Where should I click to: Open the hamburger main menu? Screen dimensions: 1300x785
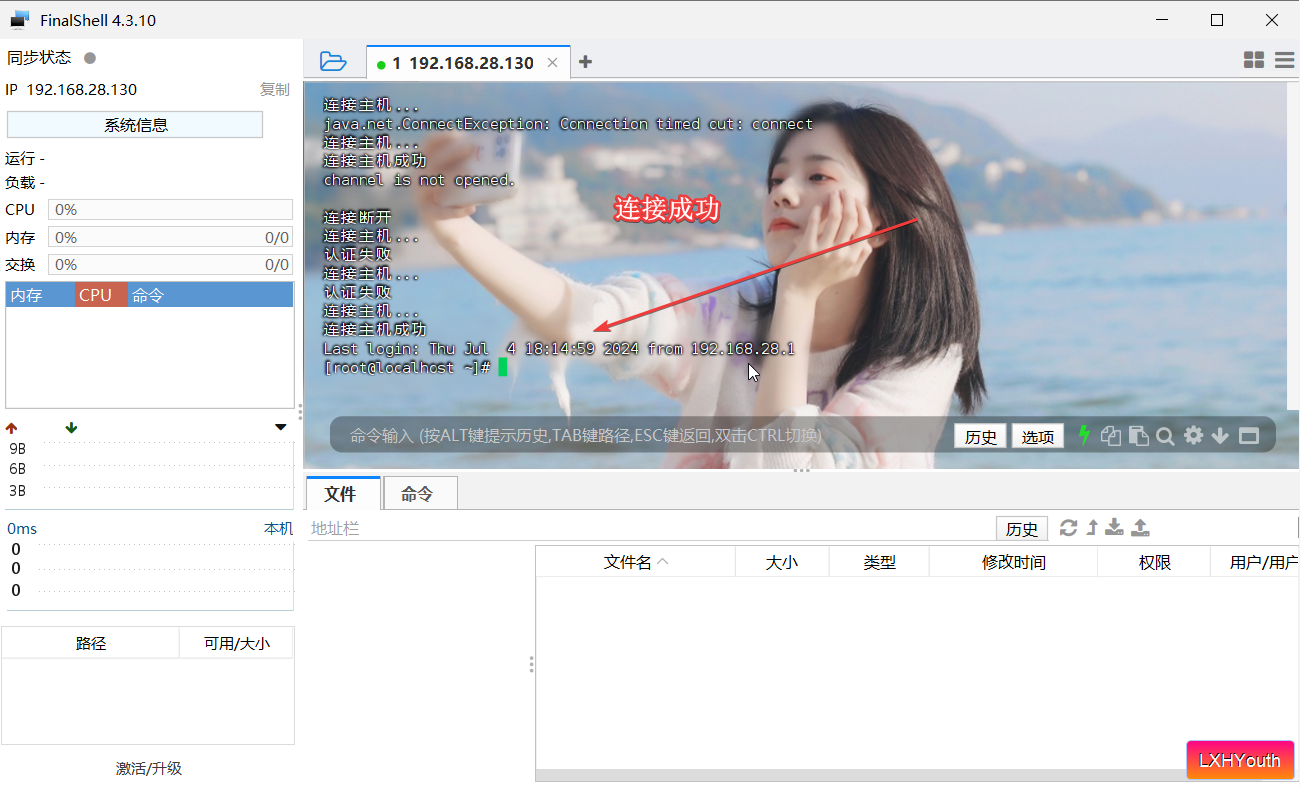coord(1285,61)
